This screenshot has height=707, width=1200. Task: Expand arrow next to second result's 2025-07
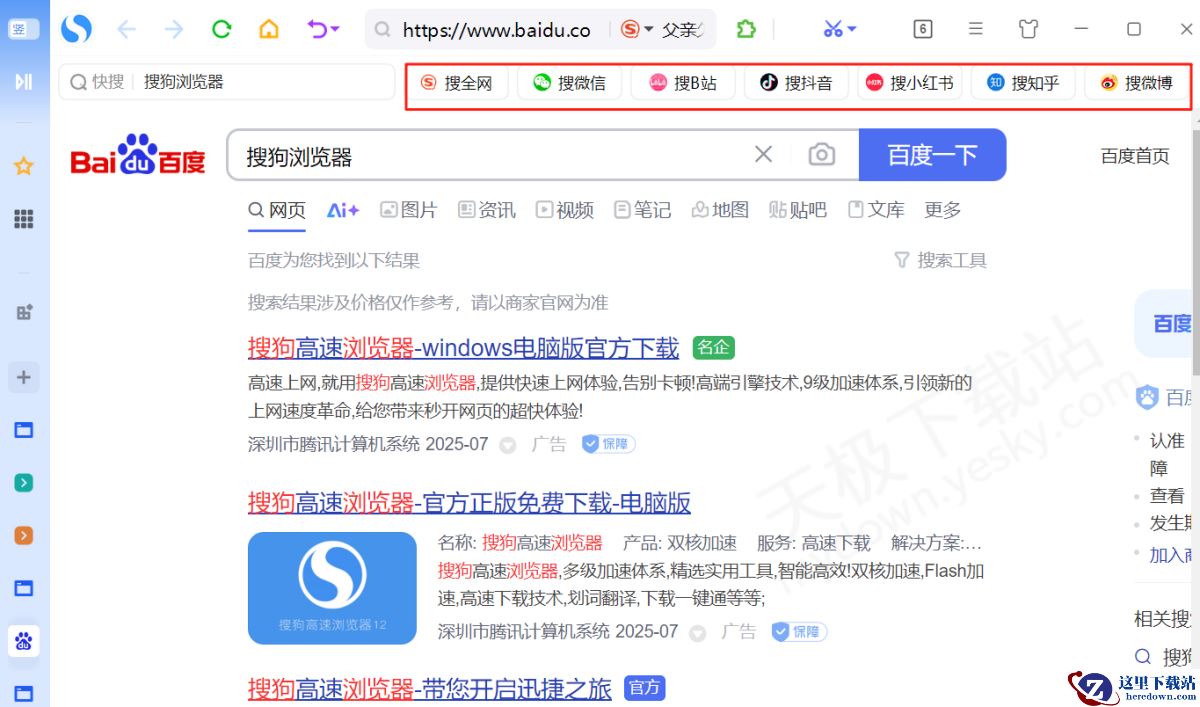pyautogui.click(x=698, y=633)
